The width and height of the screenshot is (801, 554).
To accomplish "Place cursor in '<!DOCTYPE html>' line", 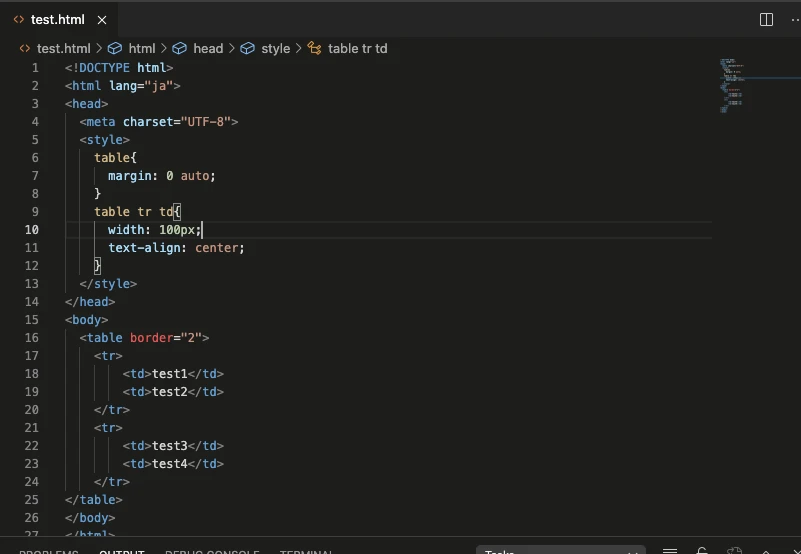I will [x=119, y=68].
